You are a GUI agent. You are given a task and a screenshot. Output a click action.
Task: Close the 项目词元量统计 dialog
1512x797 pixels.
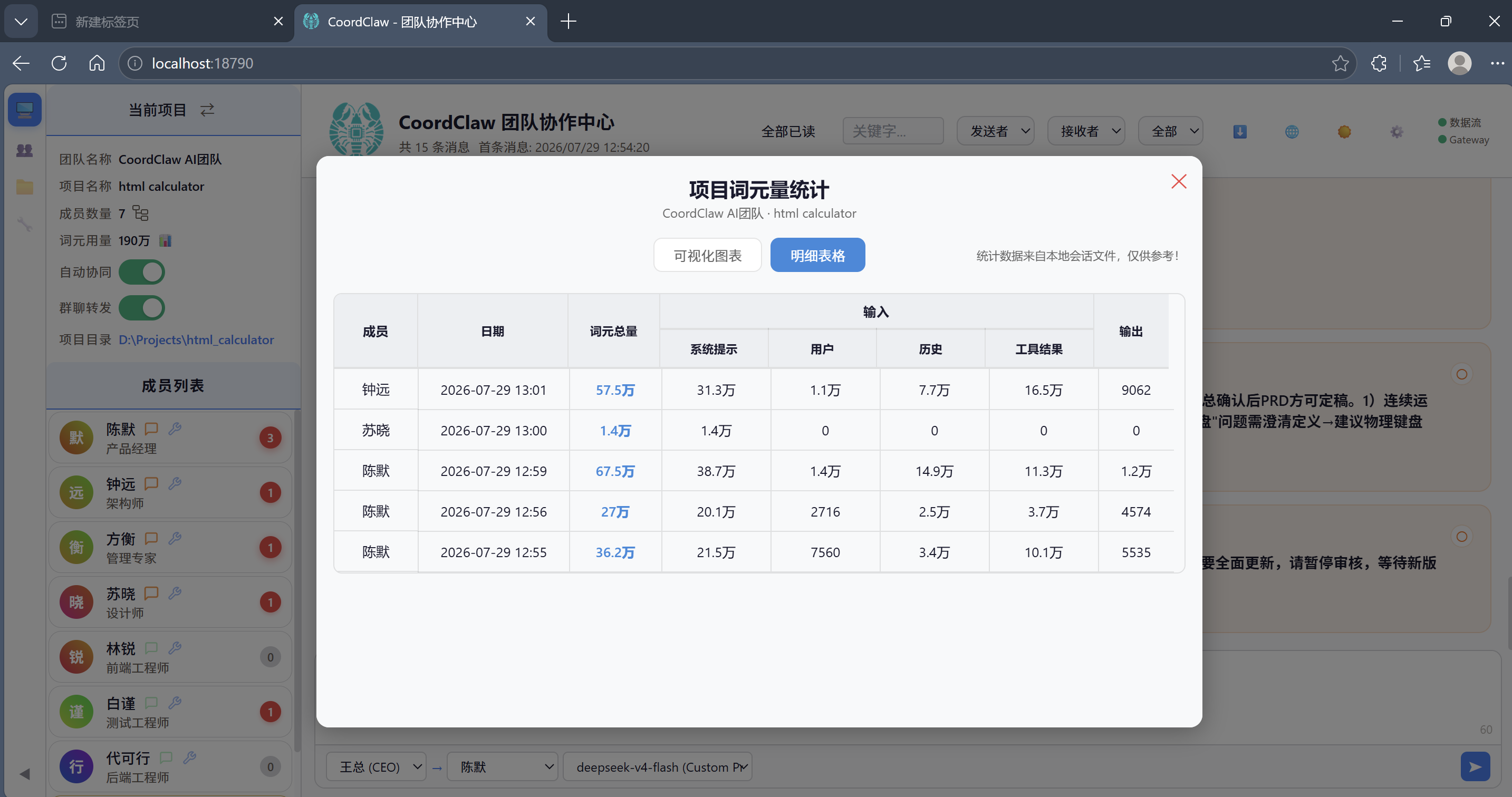[x=1179, y=181]
